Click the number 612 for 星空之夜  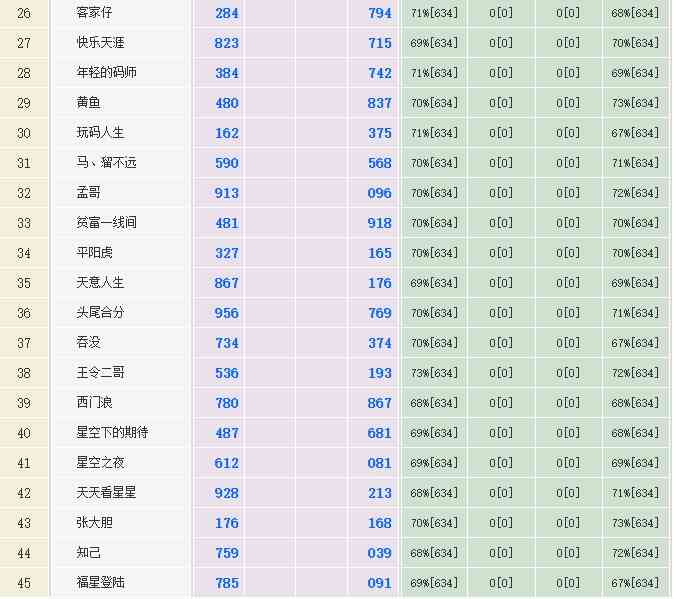tap(226, 463)
